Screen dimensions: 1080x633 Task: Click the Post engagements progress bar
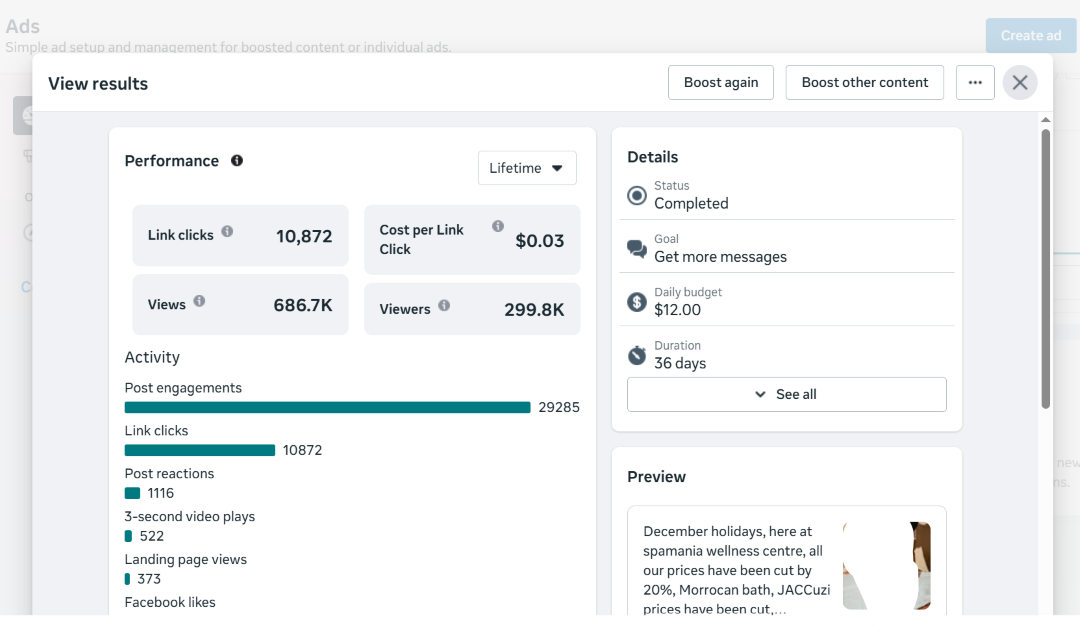327,407
